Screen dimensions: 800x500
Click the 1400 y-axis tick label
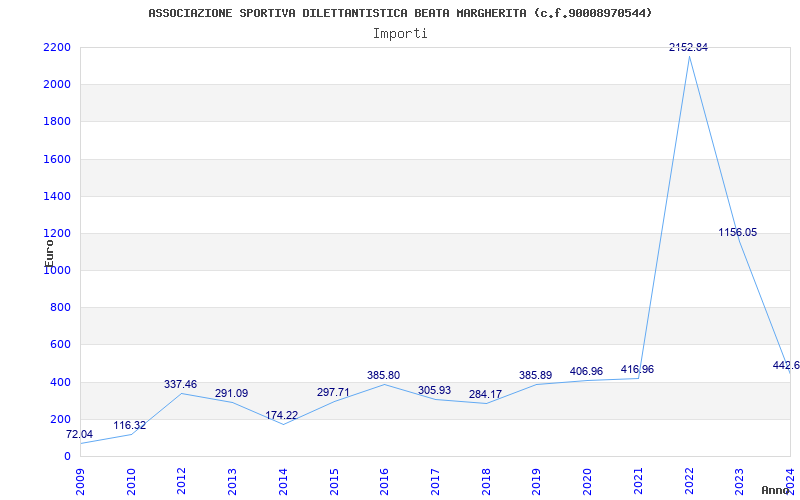coord(57,196)
